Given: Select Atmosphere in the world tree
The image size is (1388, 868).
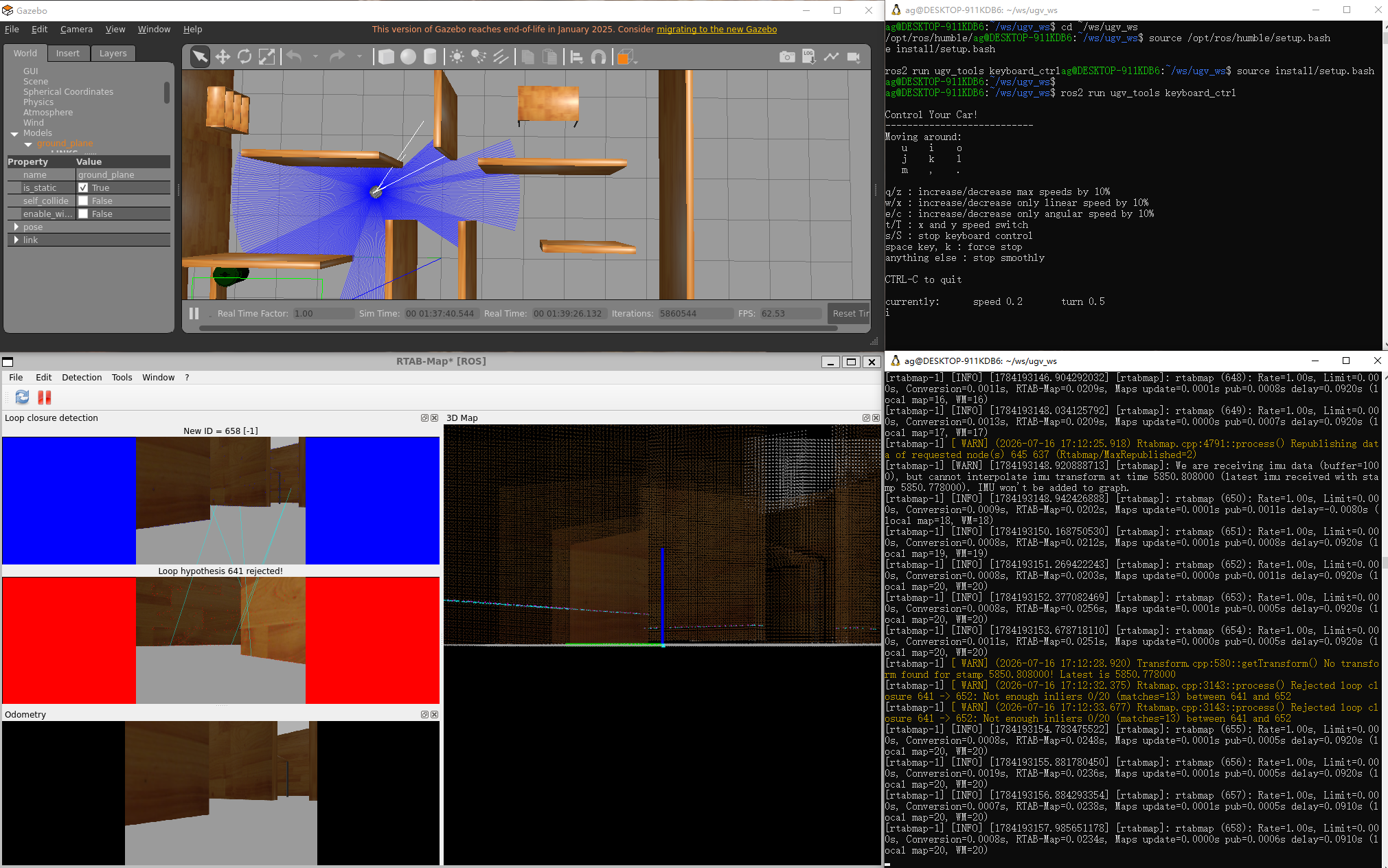Looking at the screenshot, I should point(48,112).
